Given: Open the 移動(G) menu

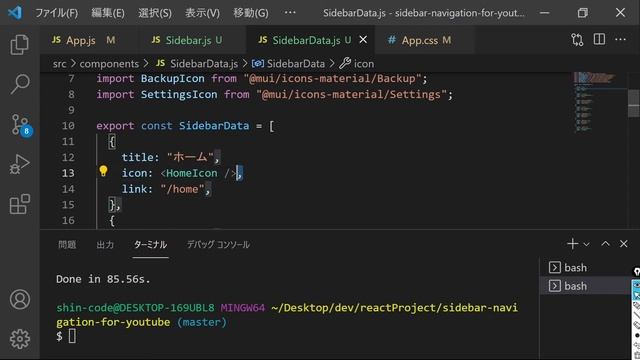Looking at the screenshot, I should coord(251,13).
